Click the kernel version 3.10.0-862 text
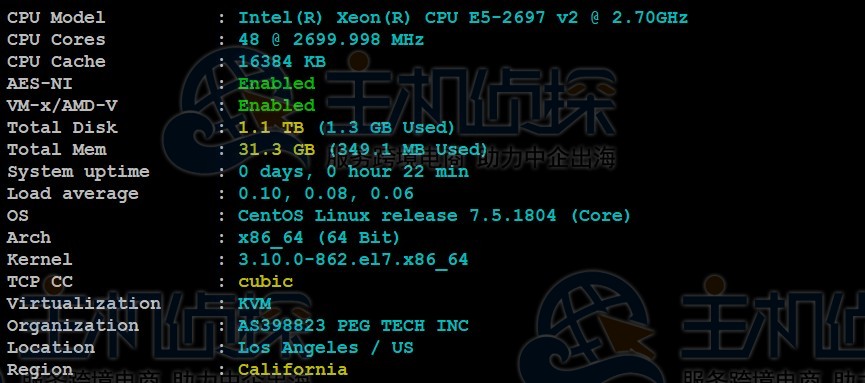Viewport: 865px width, 383px height. click(x=353, y=259)
